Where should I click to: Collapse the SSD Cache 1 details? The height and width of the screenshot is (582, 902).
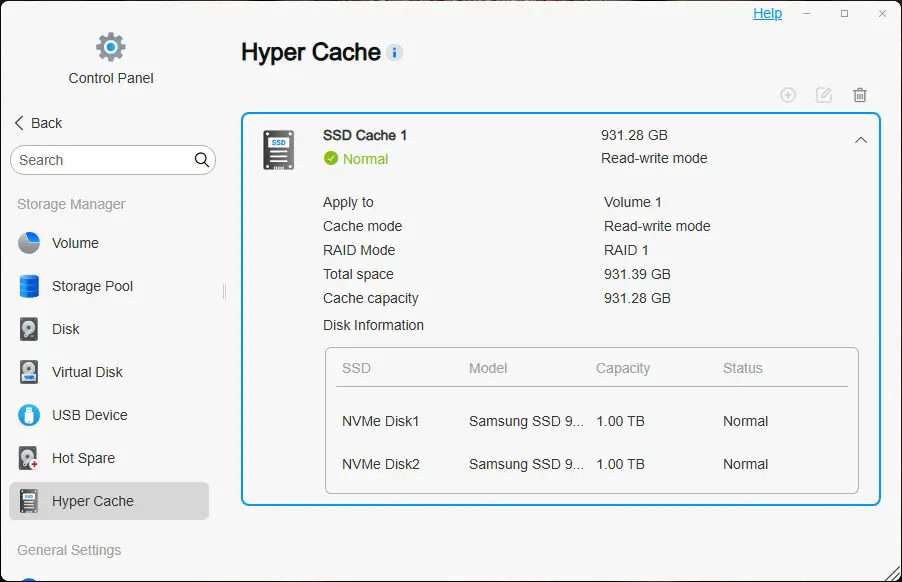(861, 141)
